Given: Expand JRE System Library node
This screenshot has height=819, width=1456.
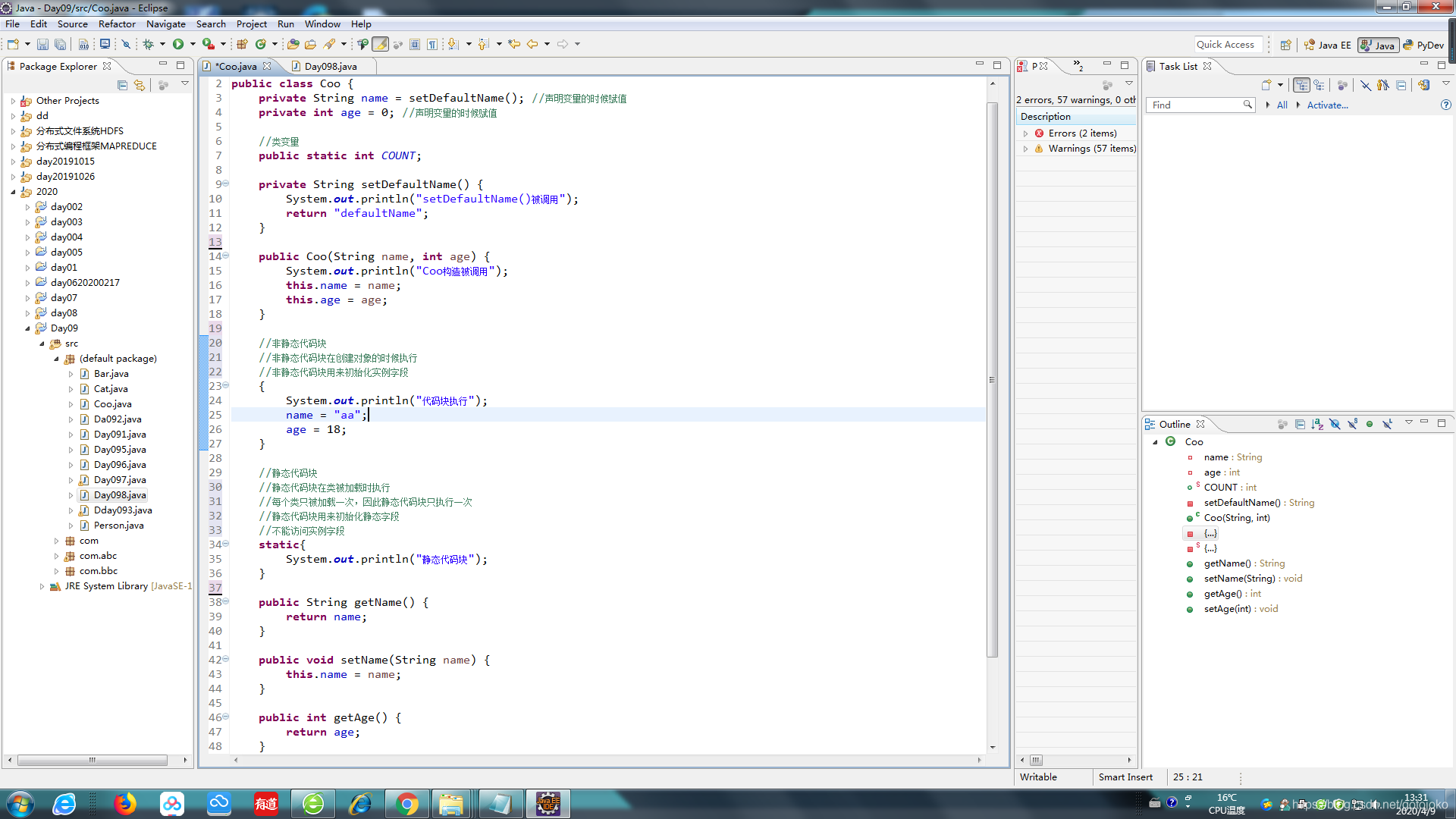Looking at the screenshot, I should point(42,586).
